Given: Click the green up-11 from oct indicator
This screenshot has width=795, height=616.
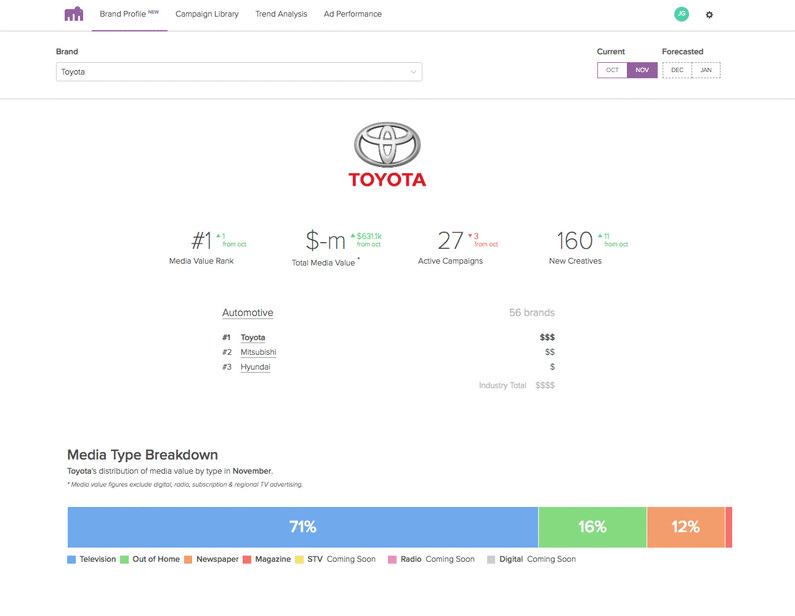Looking at the screenshot, I should click(613, 240).
